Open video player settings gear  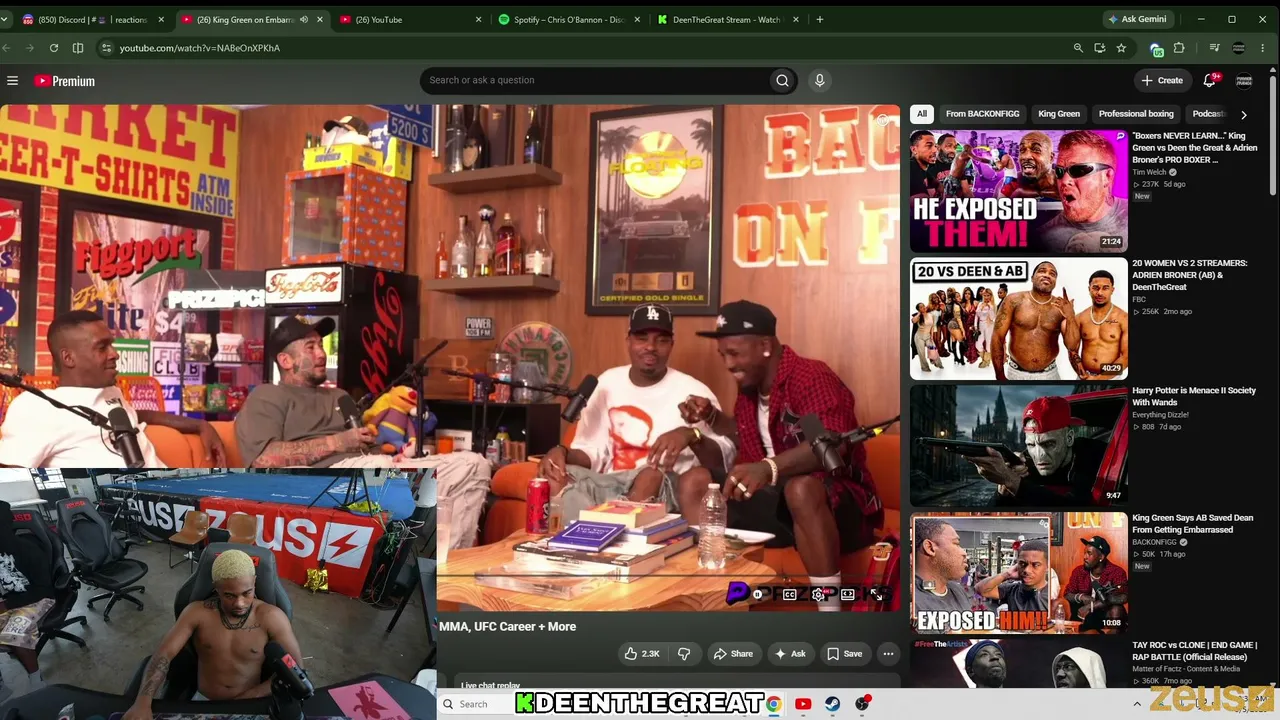pos(818,594)
